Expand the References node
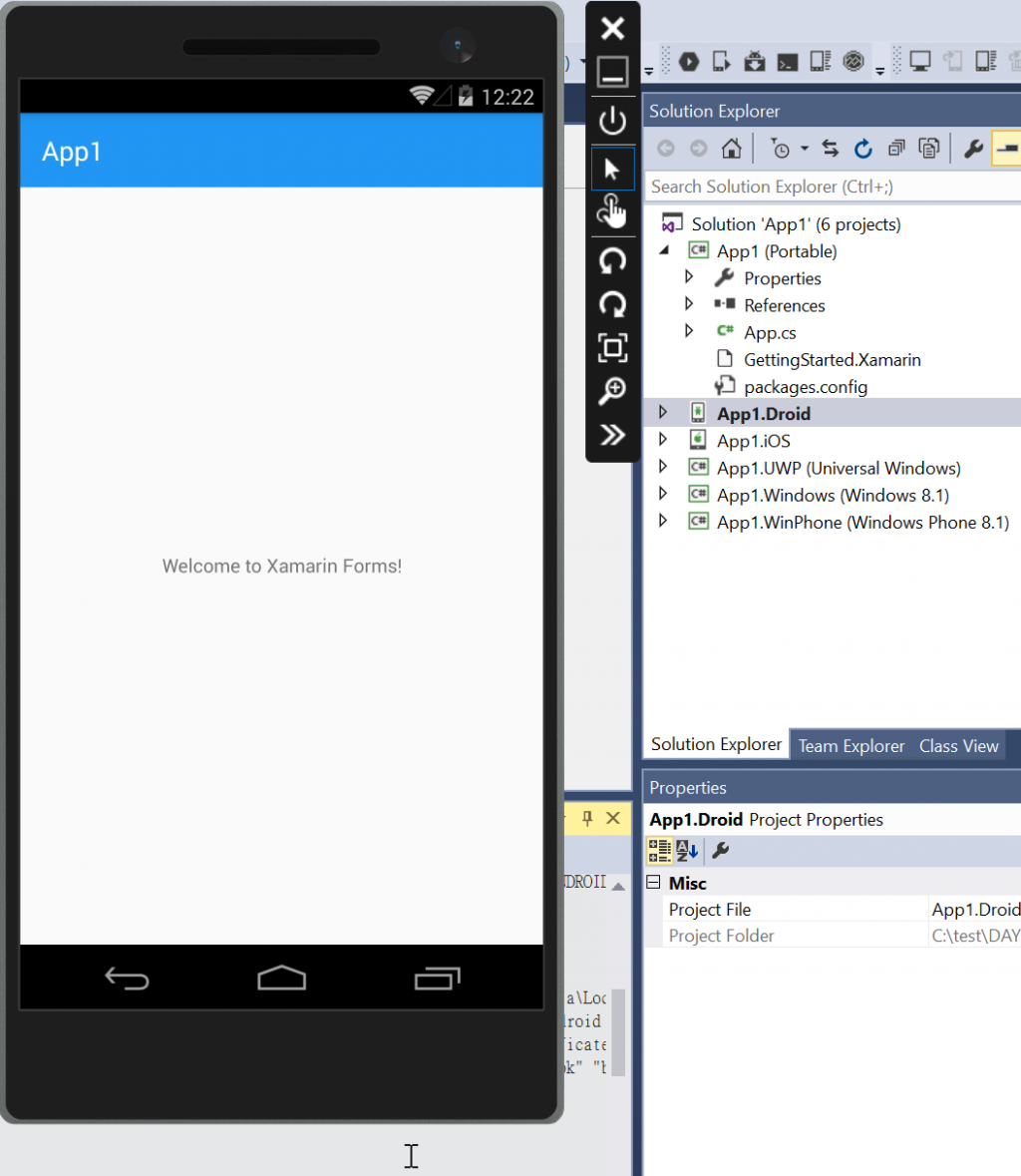 click(x=689, y=304)
